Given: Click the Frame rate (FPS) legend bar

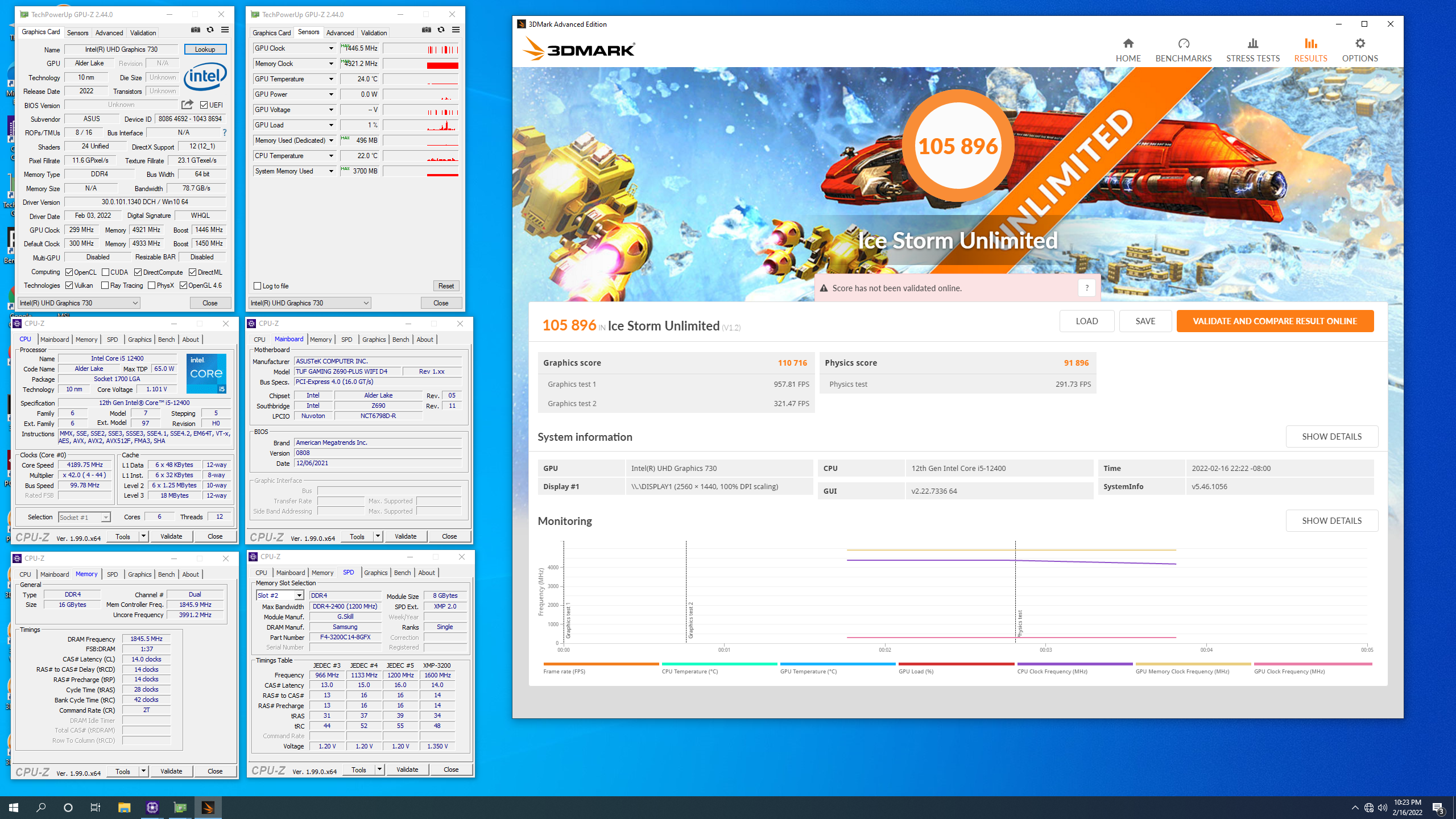Looking at the screenshot, I should [x=601, y=664].
